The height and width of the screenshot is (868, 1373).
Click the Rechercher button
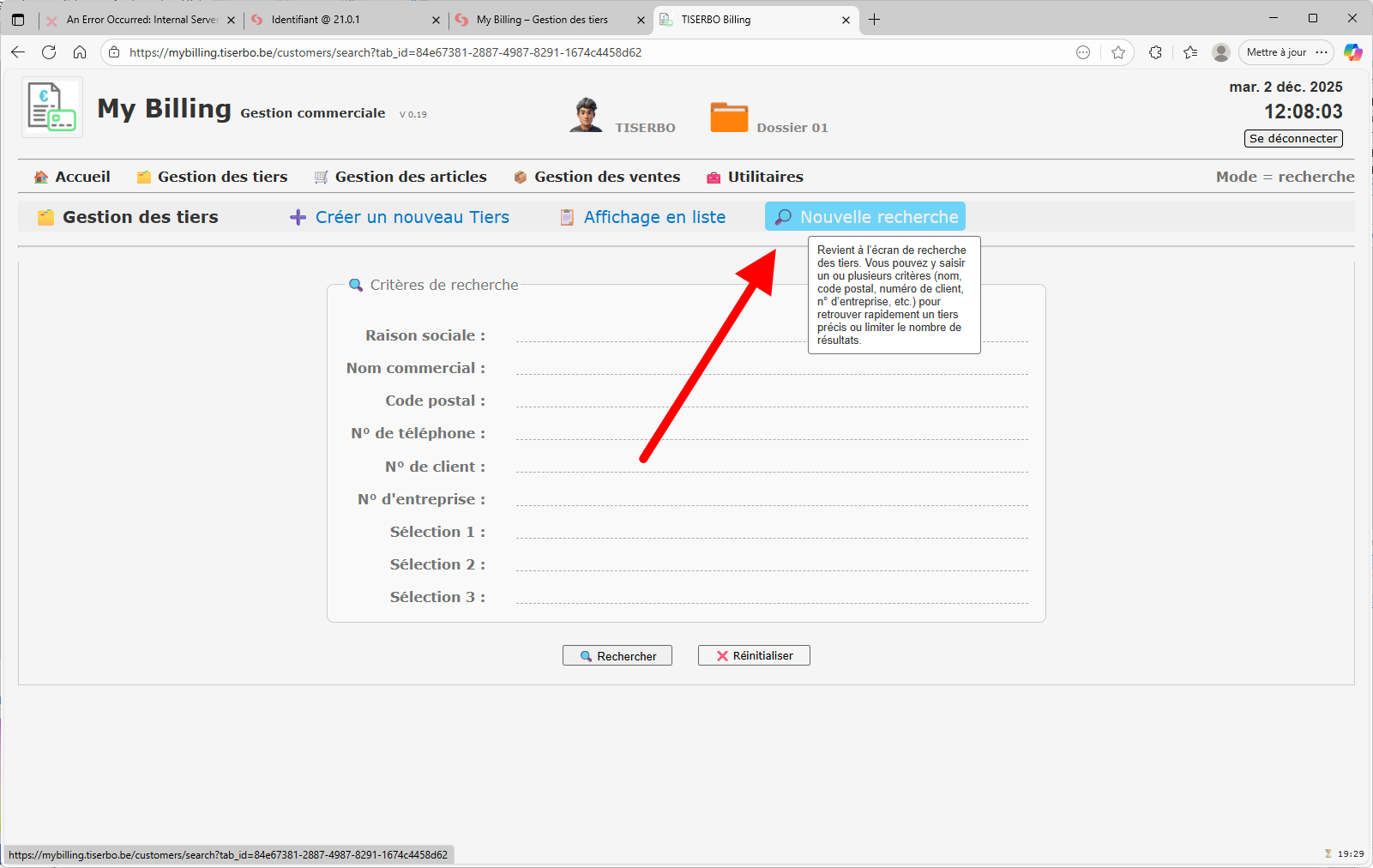tap(617, 655)
